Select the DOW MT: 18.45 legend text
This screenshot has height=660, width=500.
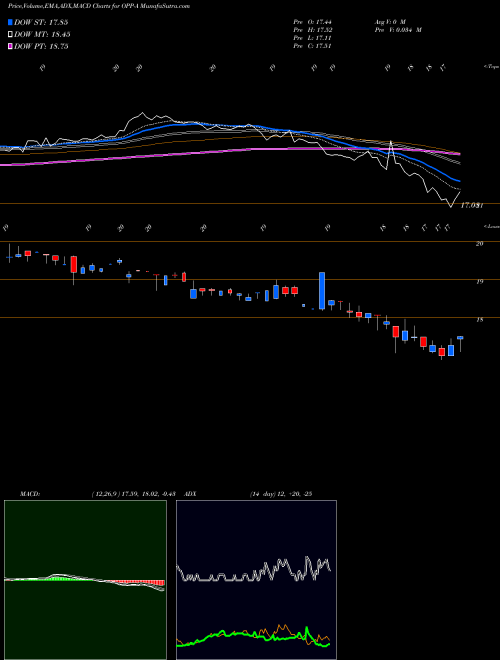point(42,35)
